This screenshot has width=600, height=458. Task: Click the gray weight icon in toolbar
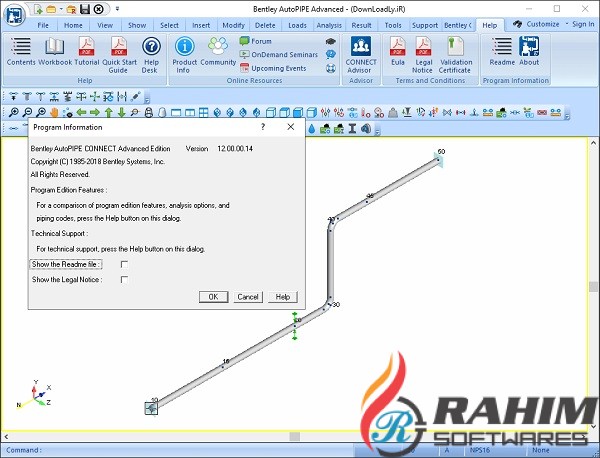click(393, 112)
